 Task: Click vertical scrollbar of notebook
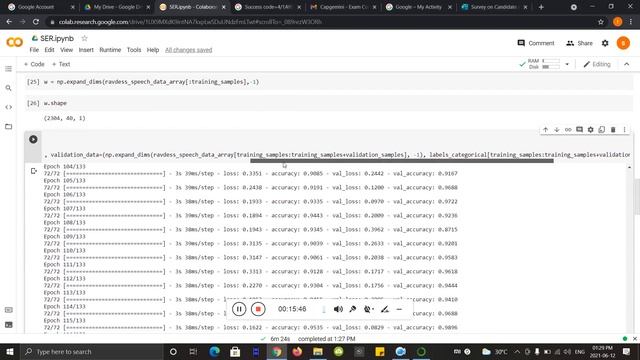pos(637,196)
